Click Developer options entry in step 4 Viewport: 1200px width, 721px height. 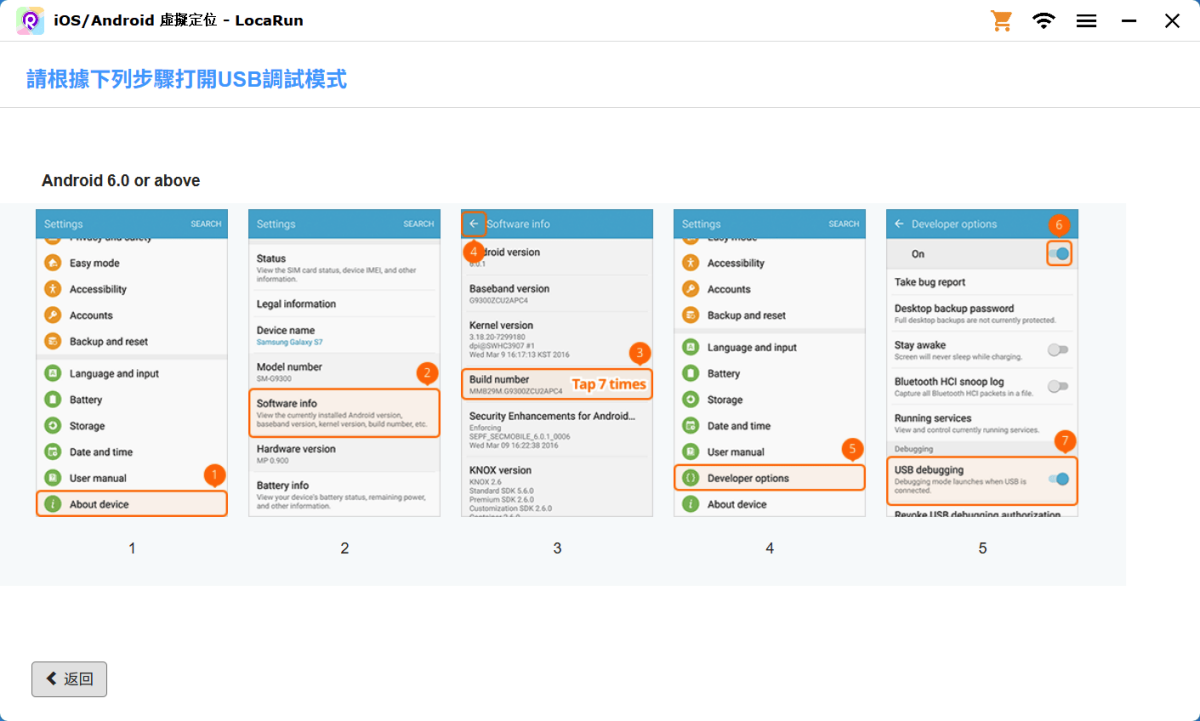pyautogui.click(x=769, y=478)
